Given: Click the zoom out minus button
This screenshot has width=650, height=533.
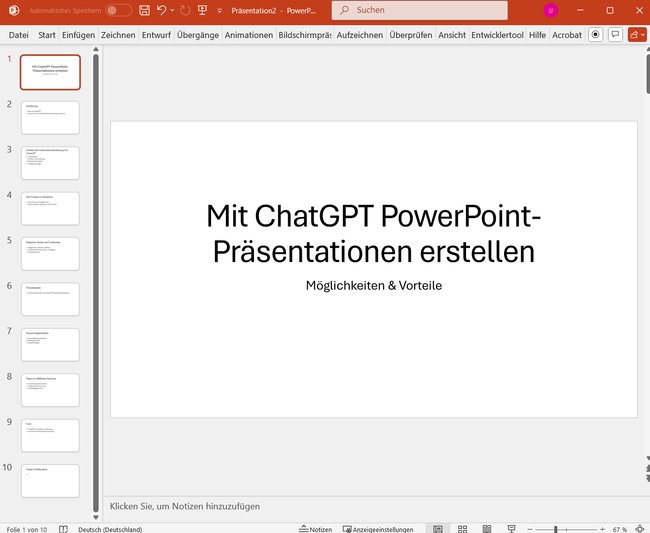Looking at the screenshot, I should pos(530,529).
